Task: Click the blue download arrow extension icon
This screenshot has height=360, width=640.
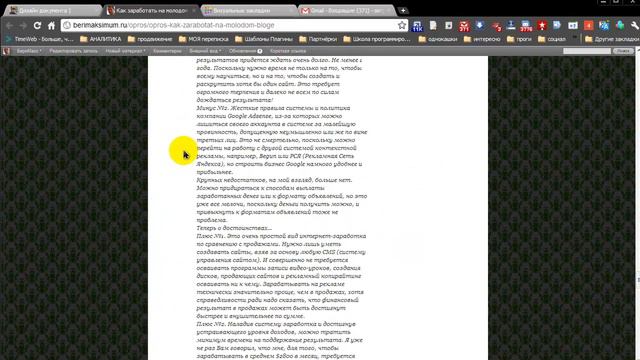Action: pos(480,25)
